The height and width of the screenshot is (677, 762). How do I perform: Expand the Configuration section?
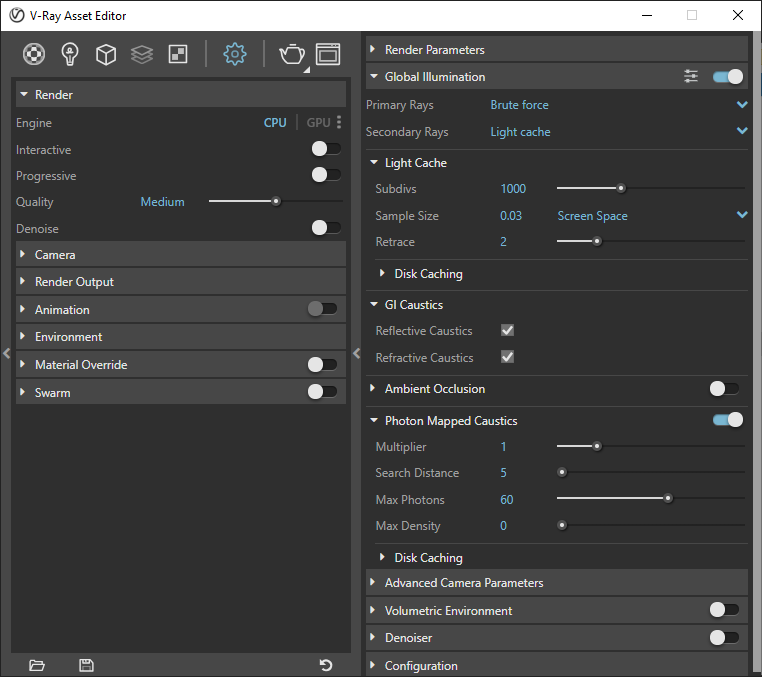[556, 665]
